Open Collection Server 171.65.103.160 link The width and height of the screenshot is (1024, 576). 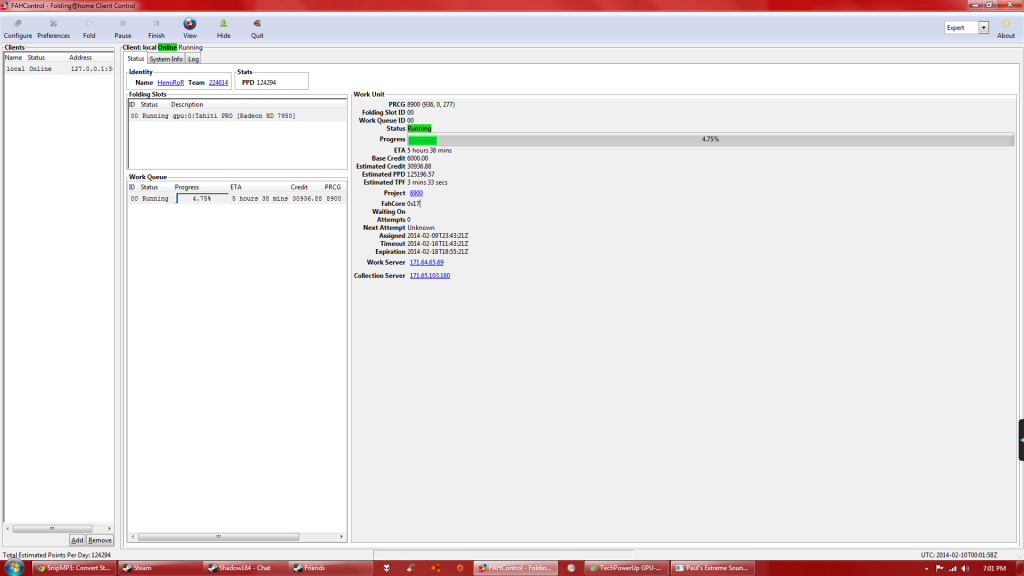click(430, 276)
